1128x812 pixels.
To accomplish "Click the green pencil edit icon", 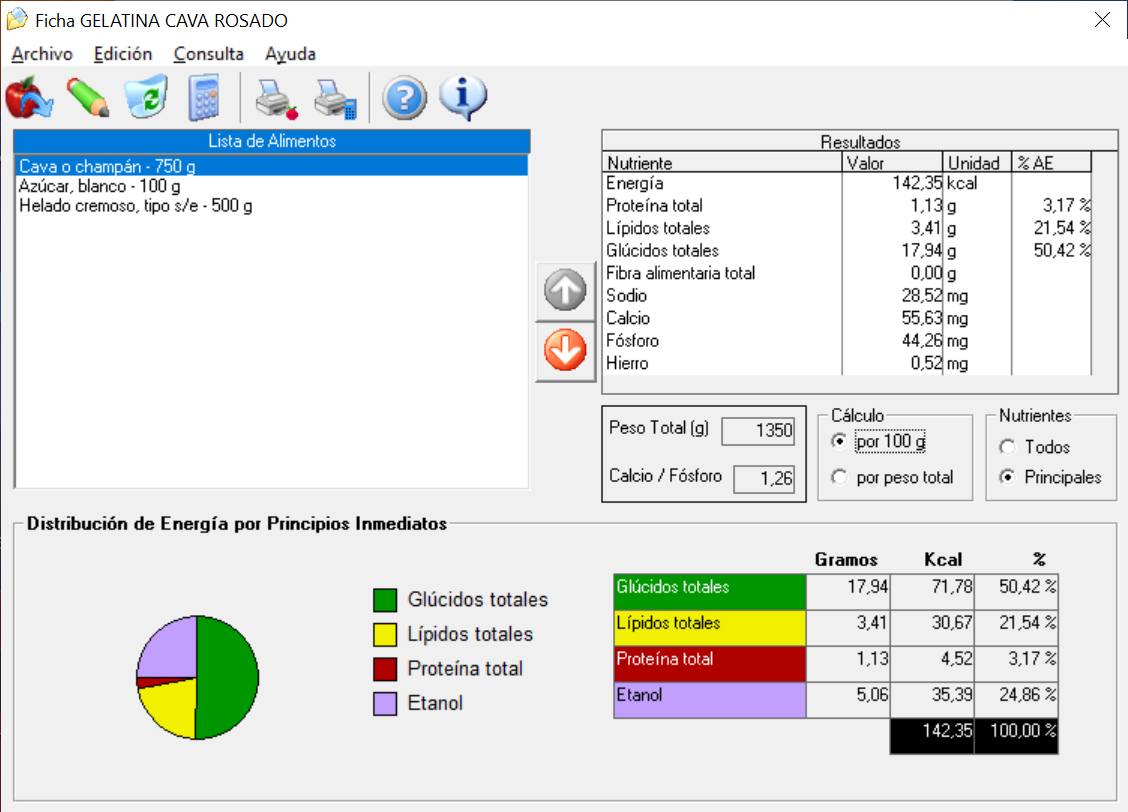I will [88, 98].
